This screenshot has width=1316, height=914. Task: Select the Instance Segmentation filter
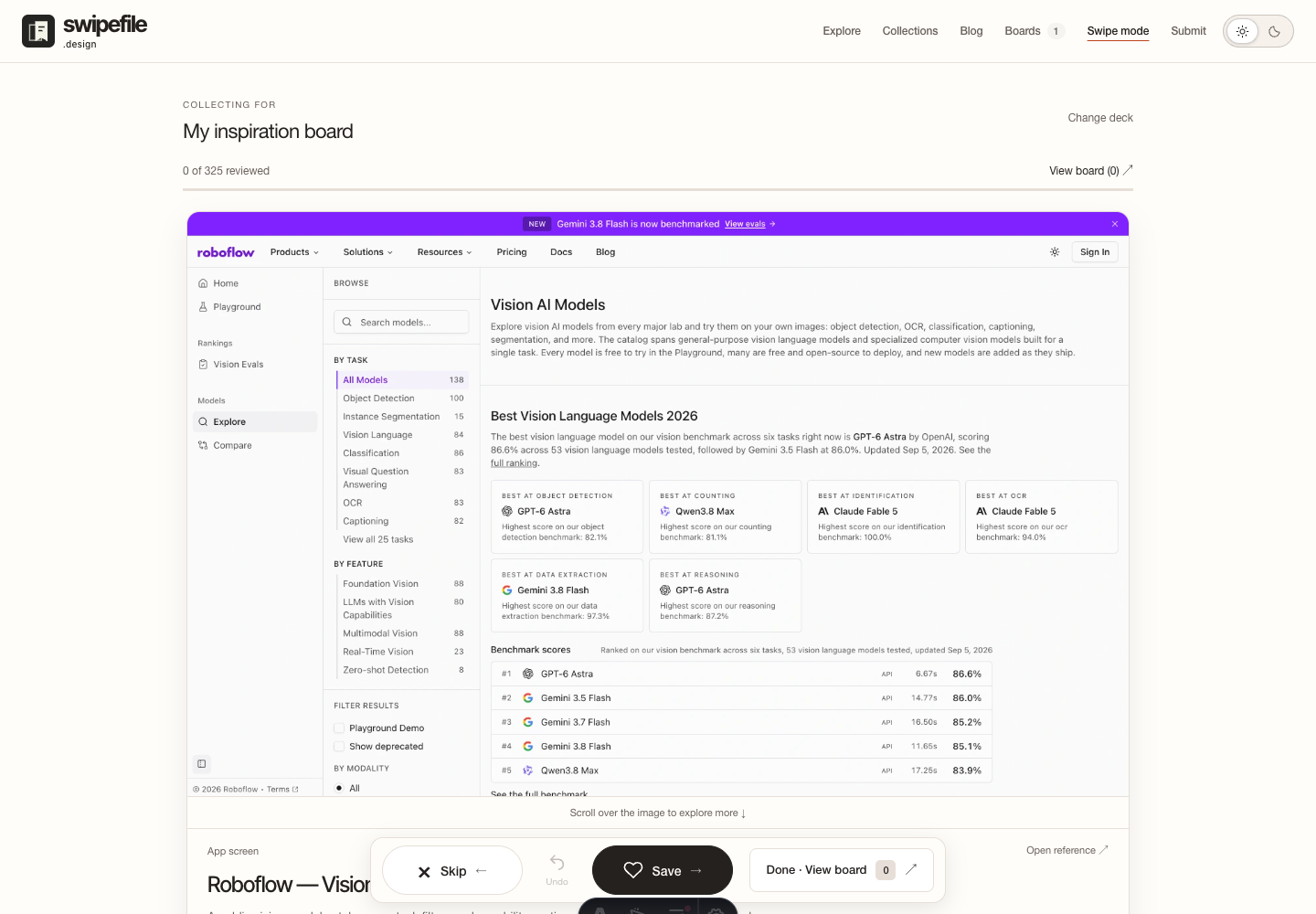pyautogui.click(x=402, y=417)
